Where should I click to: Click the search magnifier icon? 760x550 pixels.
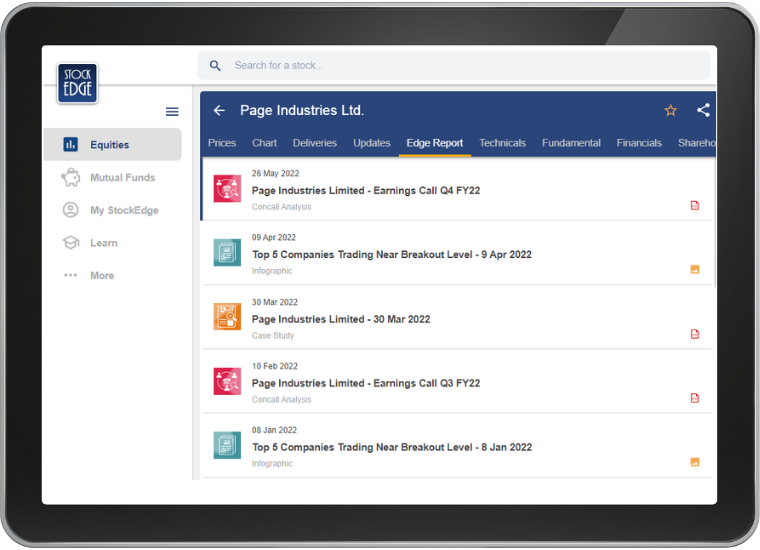point(215,65)
